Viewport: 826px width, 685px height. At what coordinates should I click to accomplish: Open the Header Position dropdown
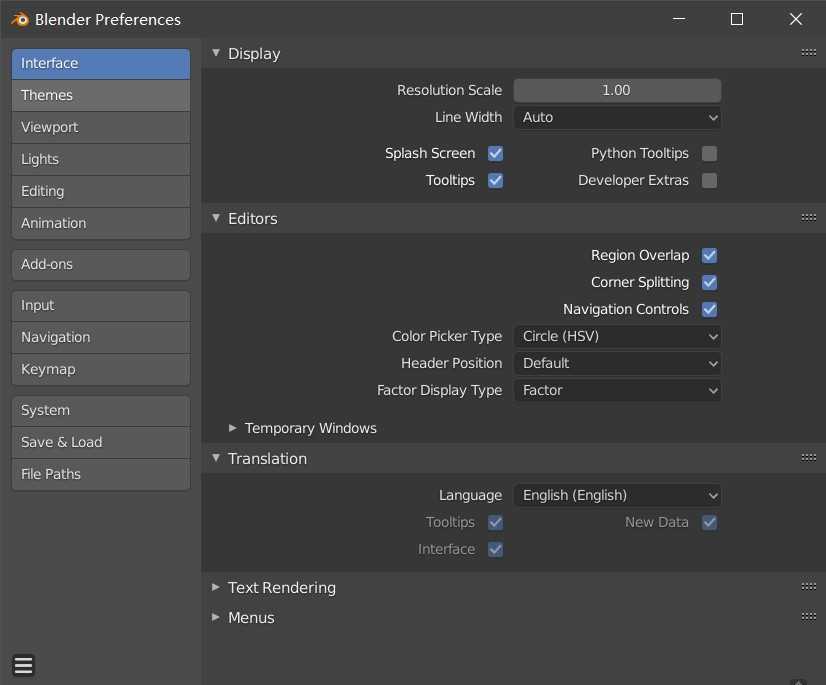point(617,363)
